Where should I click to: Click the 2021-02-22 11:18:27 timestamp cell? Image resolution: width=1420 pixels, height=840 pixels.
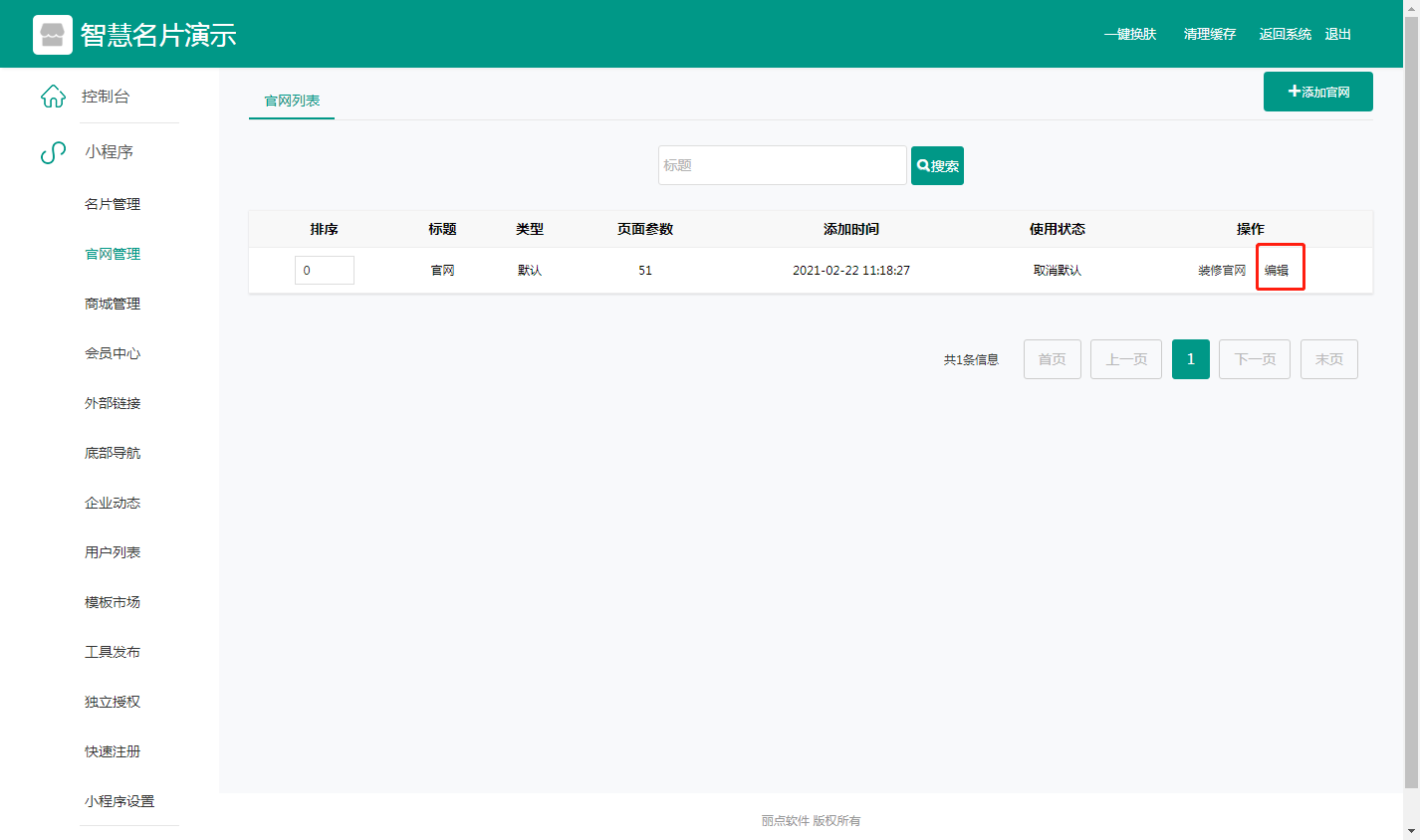click(851, 271)
